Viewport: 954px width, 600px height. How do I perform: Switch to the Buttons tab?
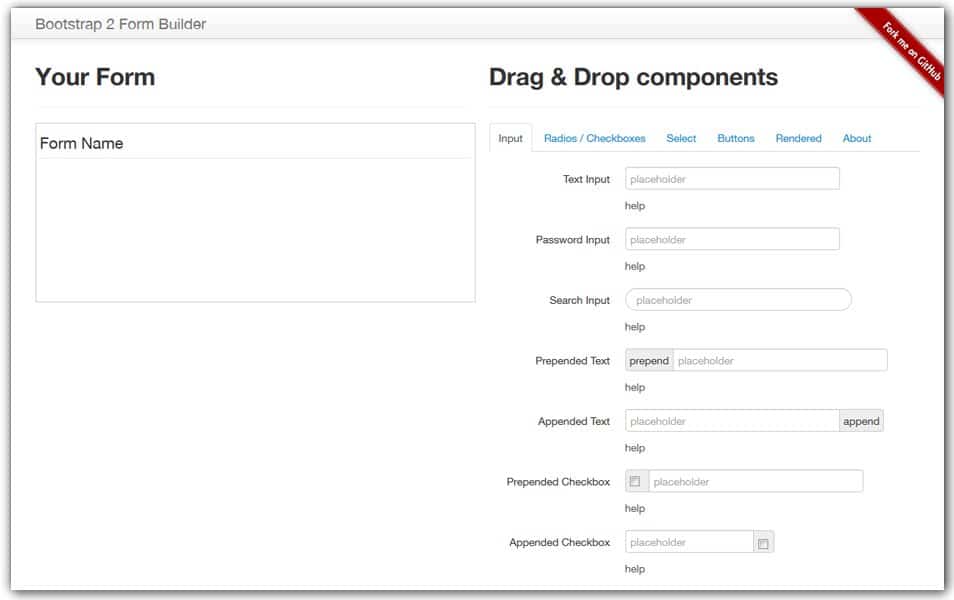(735, 138)
